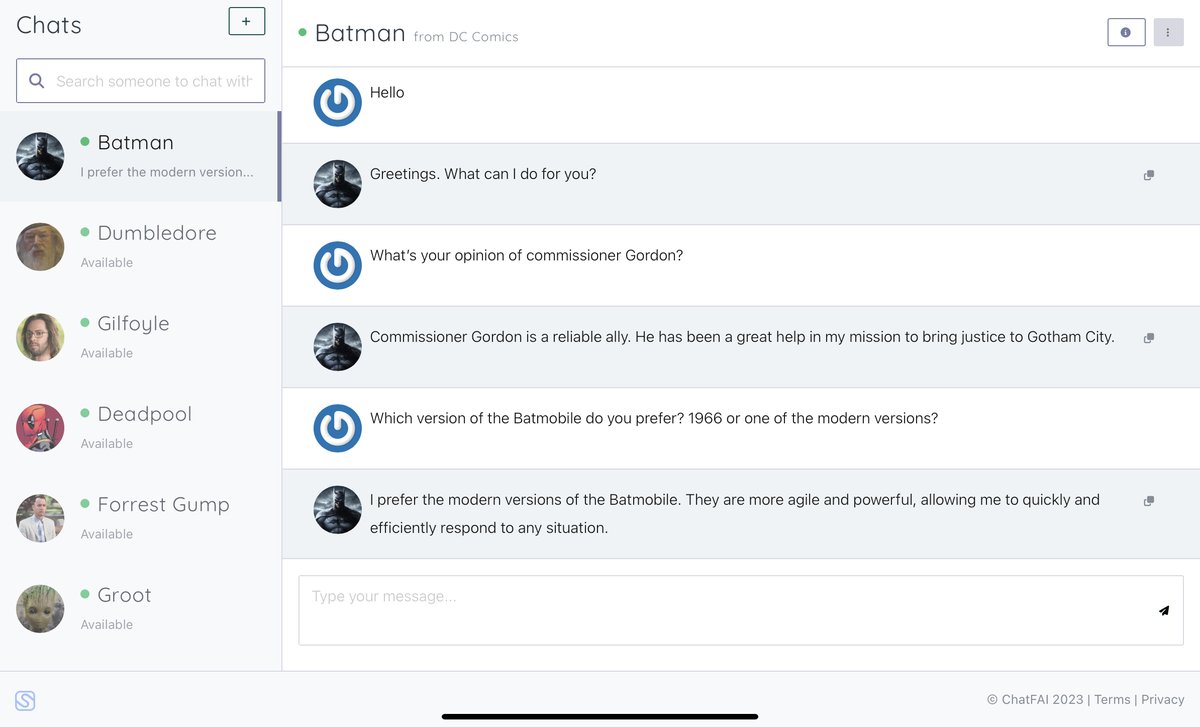This screenshot has width=1200, height=727.
Task: Click the search magnifier icon
Action: (37, 81)
